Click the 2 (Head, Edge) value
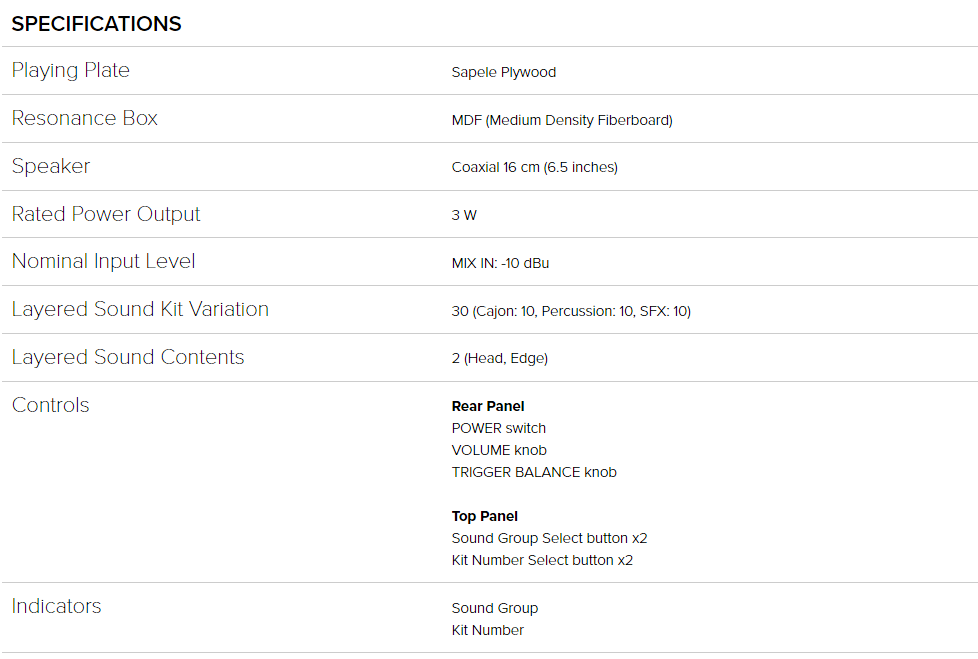978x659 pixels. click(x=499, y=359)
